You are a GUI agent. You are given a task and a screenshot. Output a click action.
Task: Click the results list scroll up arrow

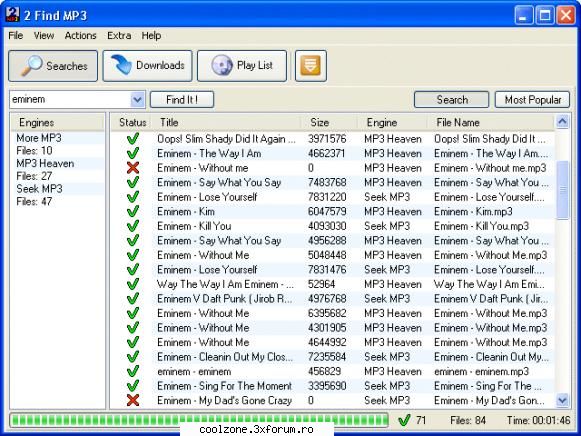tap(562, 122)
